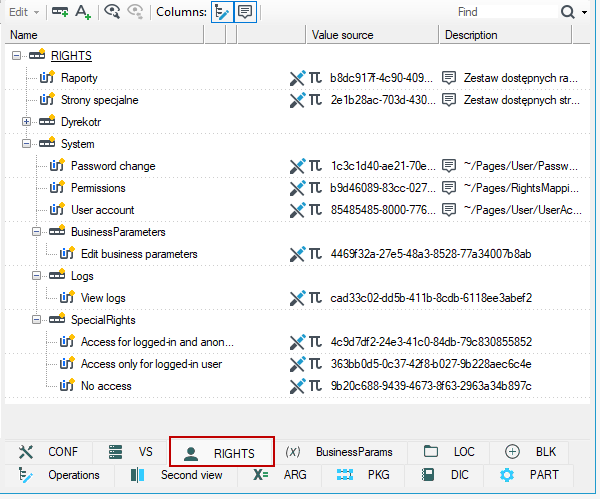Image resolution: width=600 pixels, height=499 pixels.
Task: Click the System group icon
Action: pyautogui.click(x=47, y=143)
